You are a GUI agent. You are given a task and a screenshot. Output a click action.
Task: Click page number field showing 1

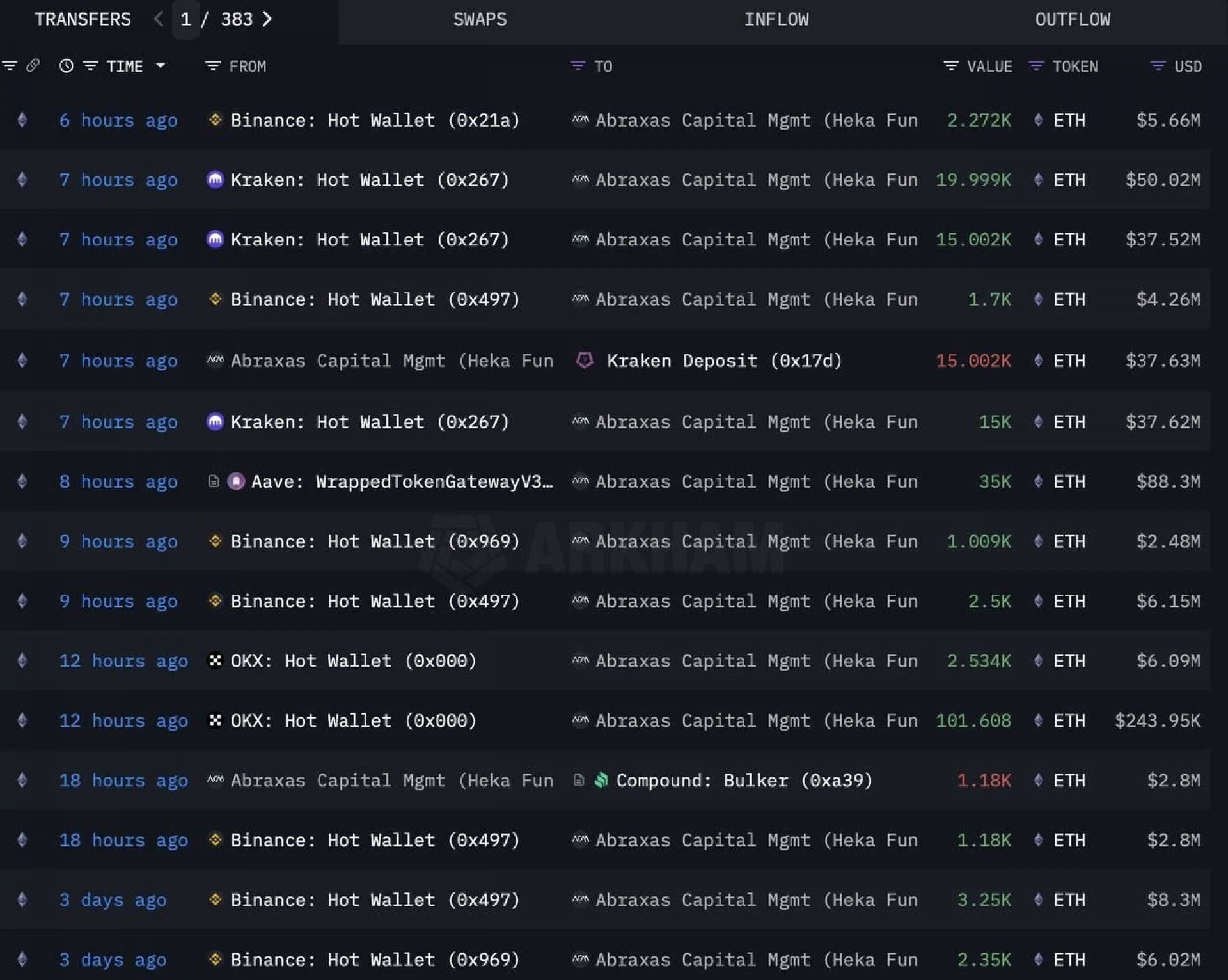pyautogui.click(x=185, y=20)
